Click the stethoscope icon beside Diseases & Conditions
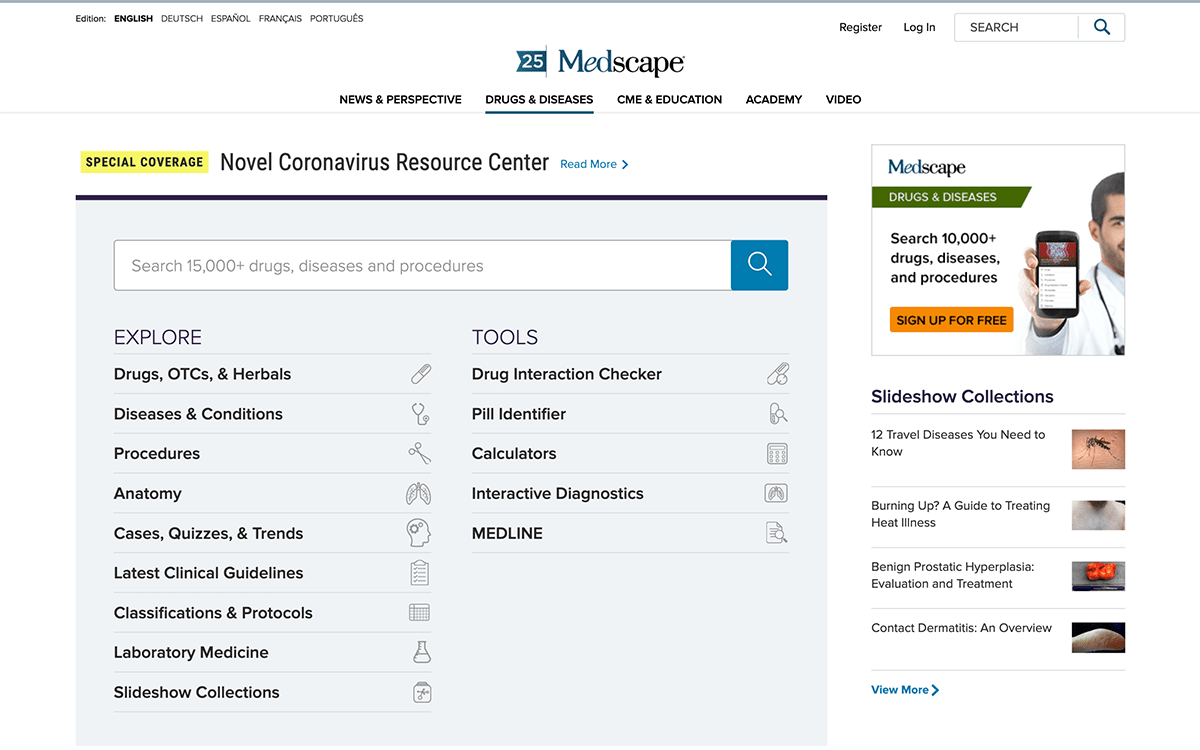1200x750 pixels. (x=421, y=414)
